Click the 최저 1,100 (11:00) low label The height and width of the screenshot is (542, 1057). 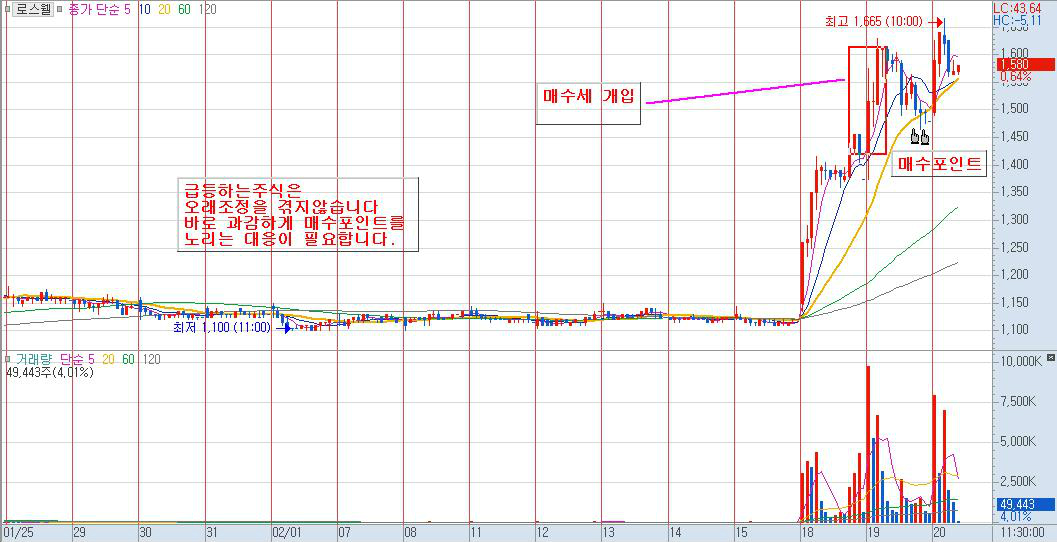pos(222,328)
